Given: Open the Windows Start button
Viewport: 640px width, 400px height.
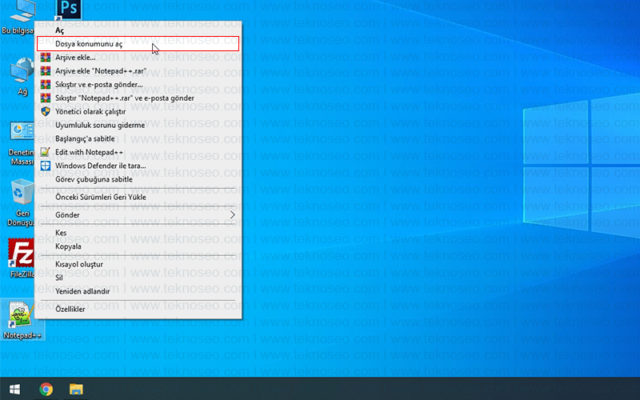Looking at the screenshot, I should click(15, 389).
